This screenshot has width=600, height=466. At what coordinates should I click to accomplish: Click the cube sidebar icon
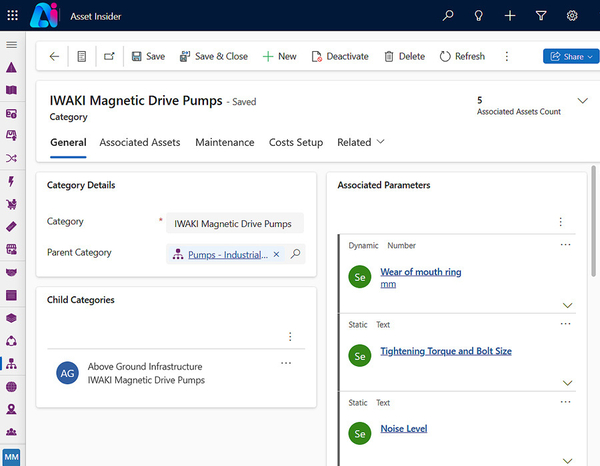tap(11, 318)
